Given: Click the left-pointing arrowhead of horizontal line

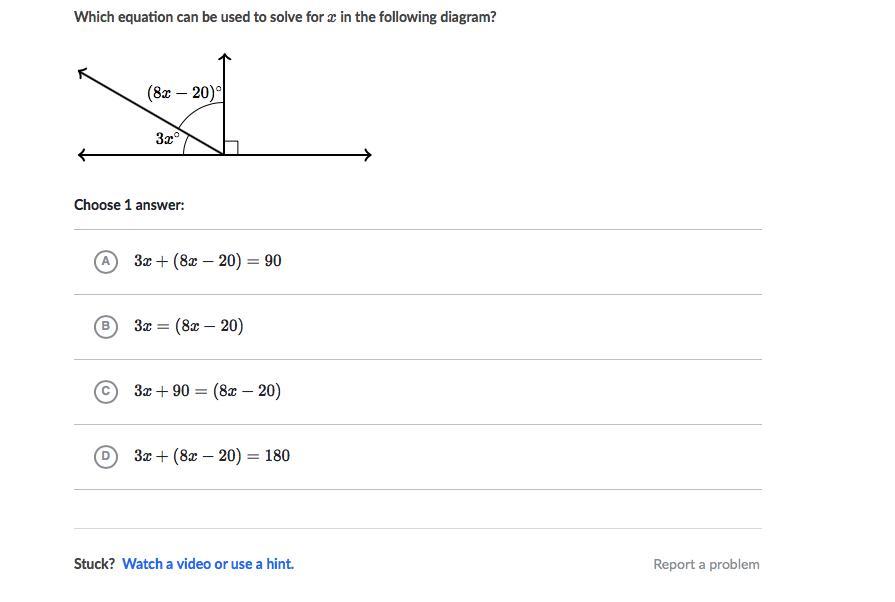Looking at the screenshot, I should (x=82, y=155).
